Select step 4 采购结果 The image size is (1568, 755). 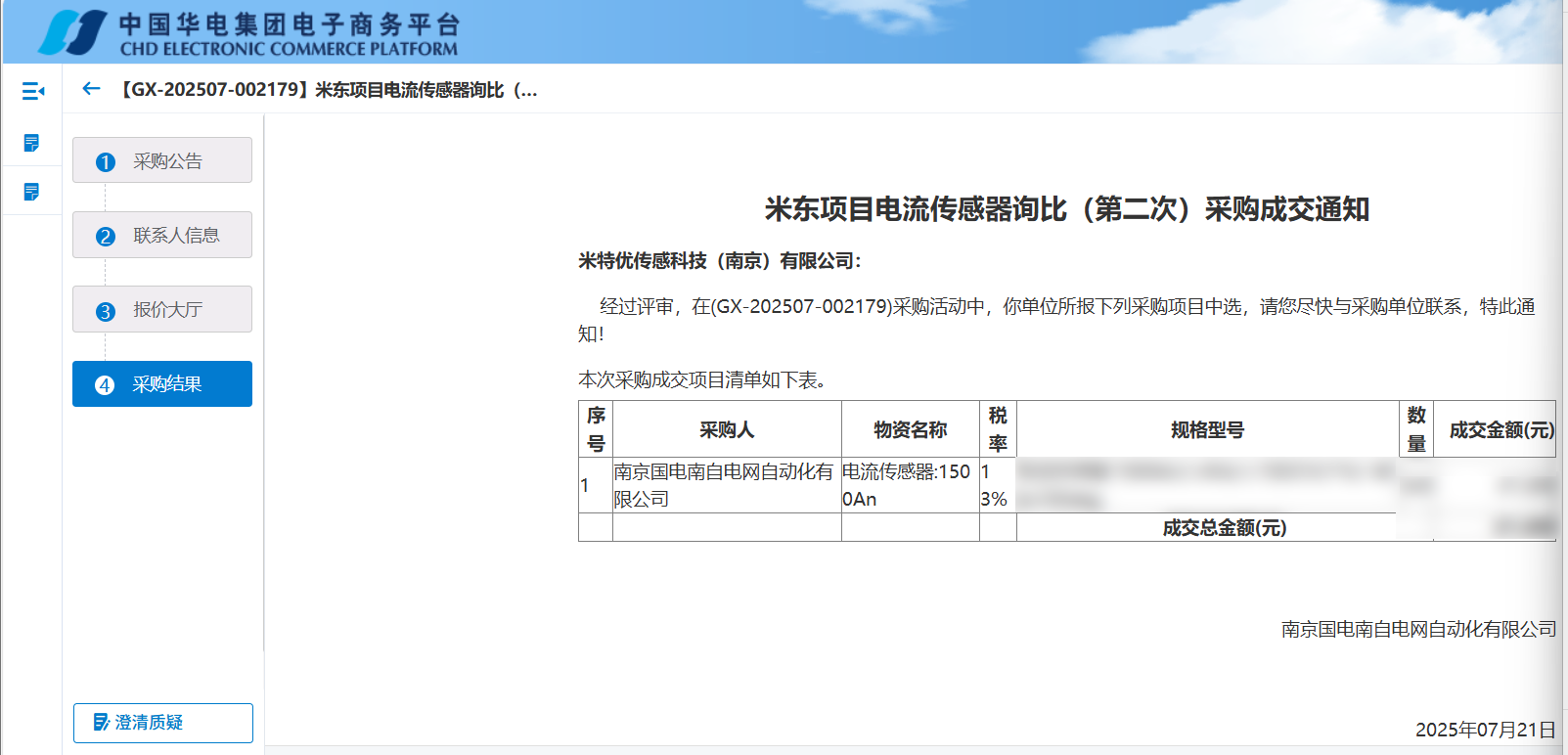click(162, 384)
